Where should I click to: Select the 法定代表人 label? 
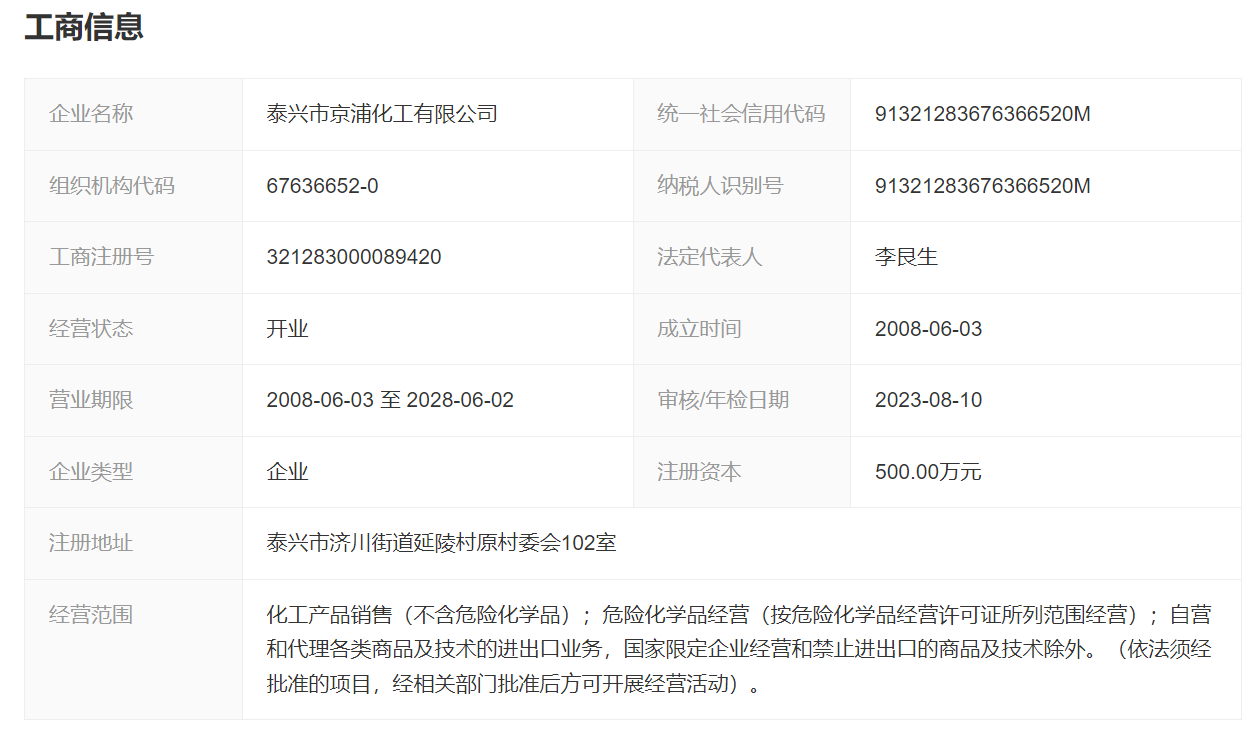(x=709, y=257)
